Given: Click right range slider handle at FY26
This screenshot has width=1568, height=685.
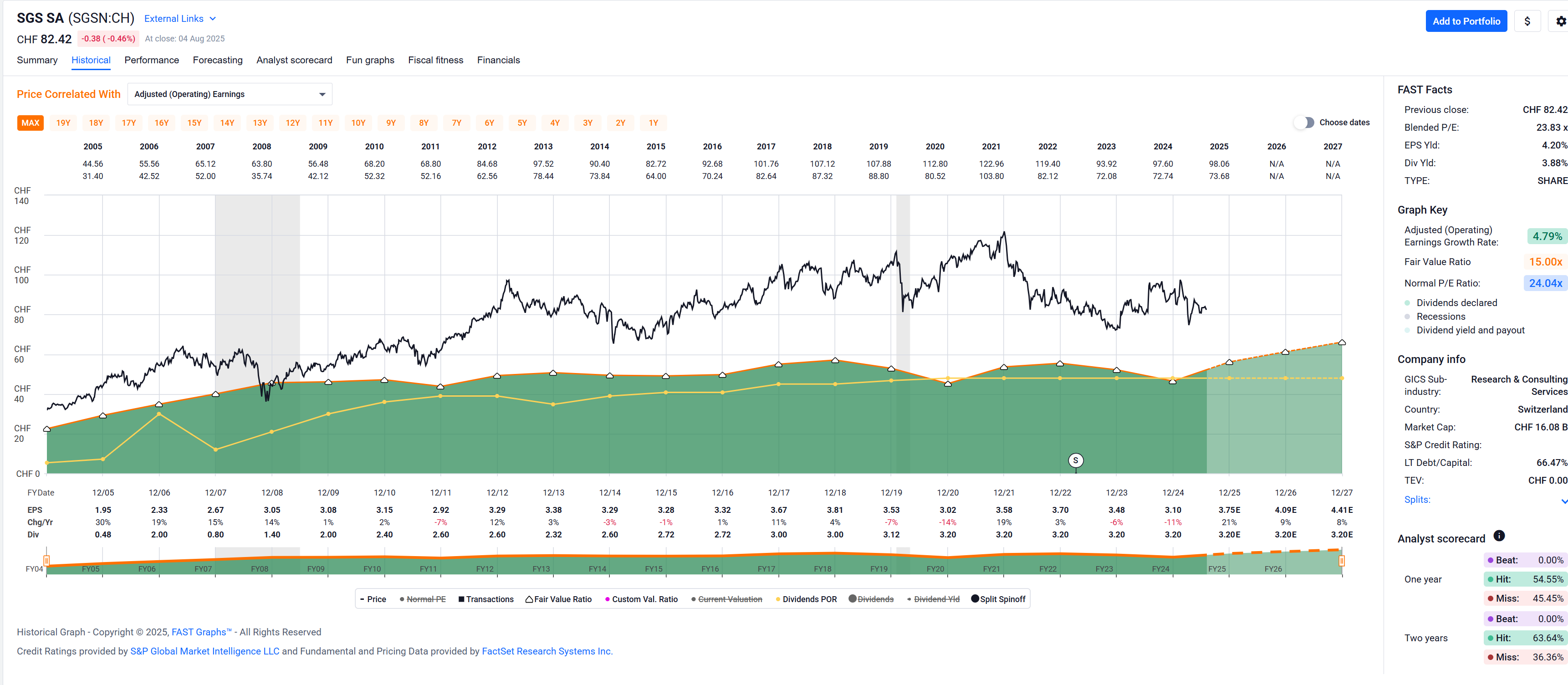Looking at the screenshot, I should click(x=1342, y=560).
